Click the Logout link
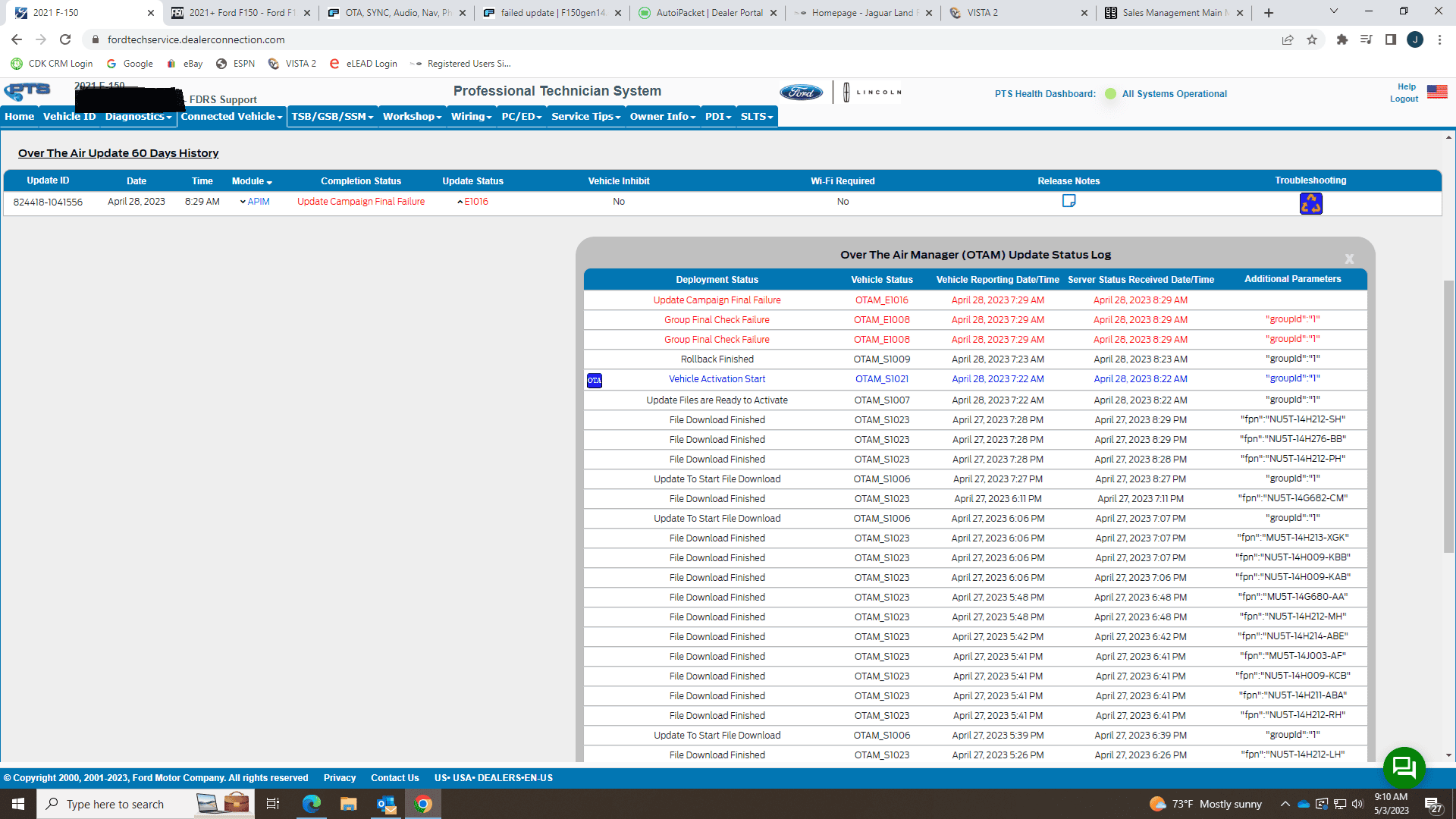This screenshot has height=819, width=1456. click(1404, 99)
